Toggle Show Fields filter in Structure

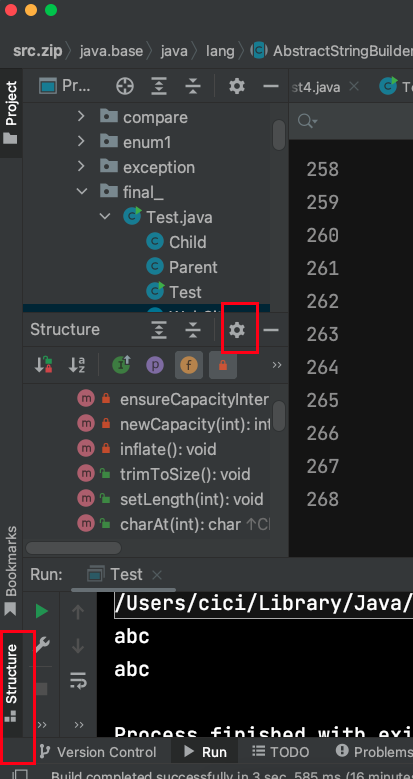pyautogui.click(x=189, y=365)
